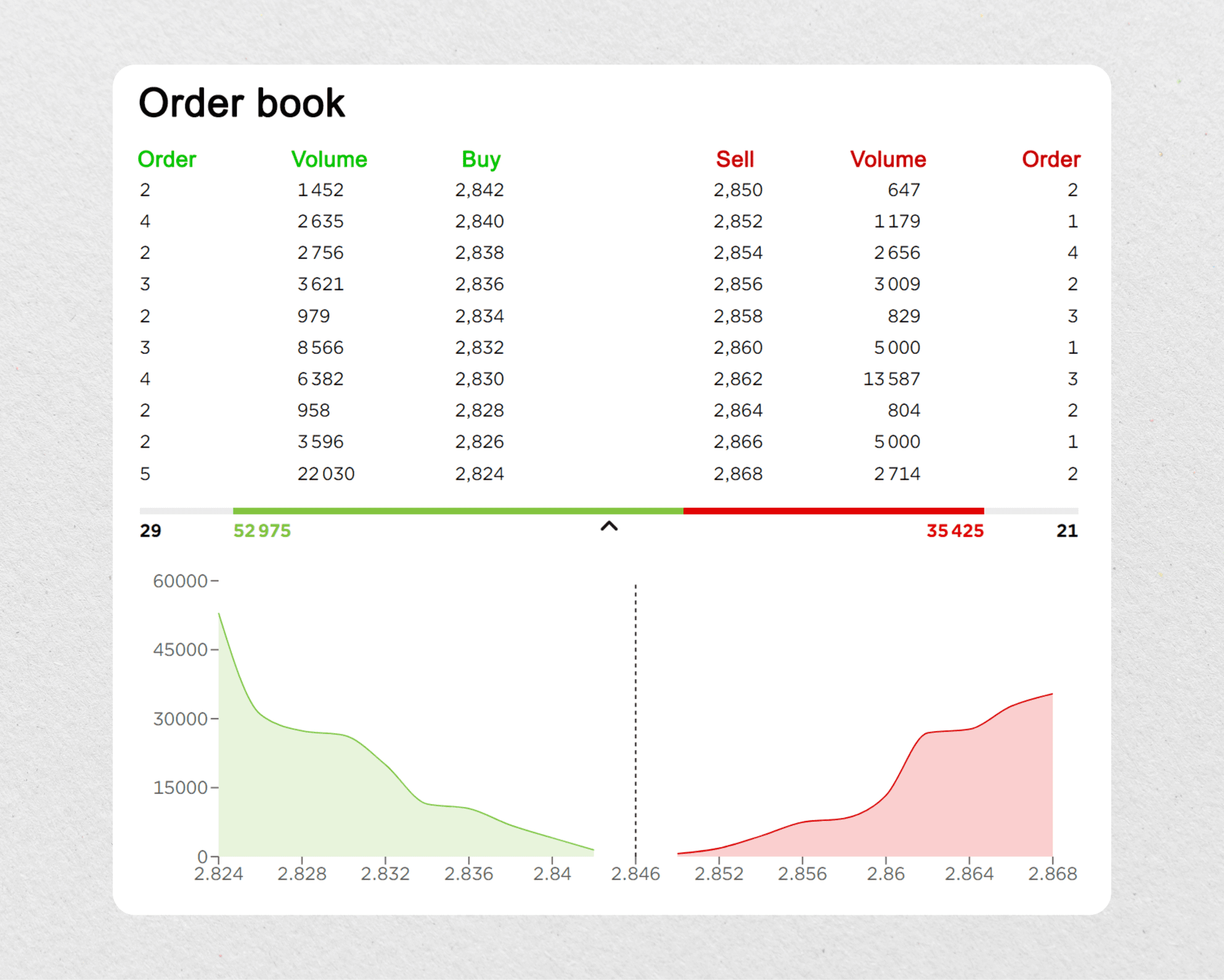Sort by the Sell column header
This screenshot has width=1224, height=980.
[735, 159]
